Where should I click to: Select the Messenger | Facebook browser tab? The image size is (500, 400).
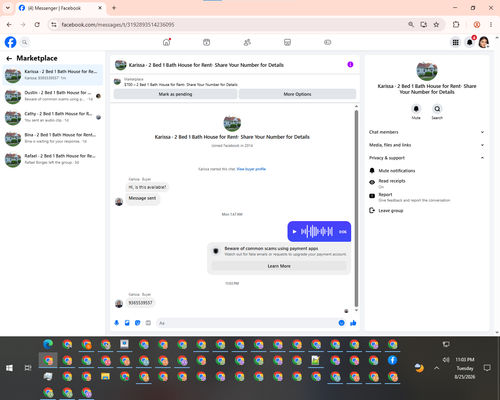point(61,8)
